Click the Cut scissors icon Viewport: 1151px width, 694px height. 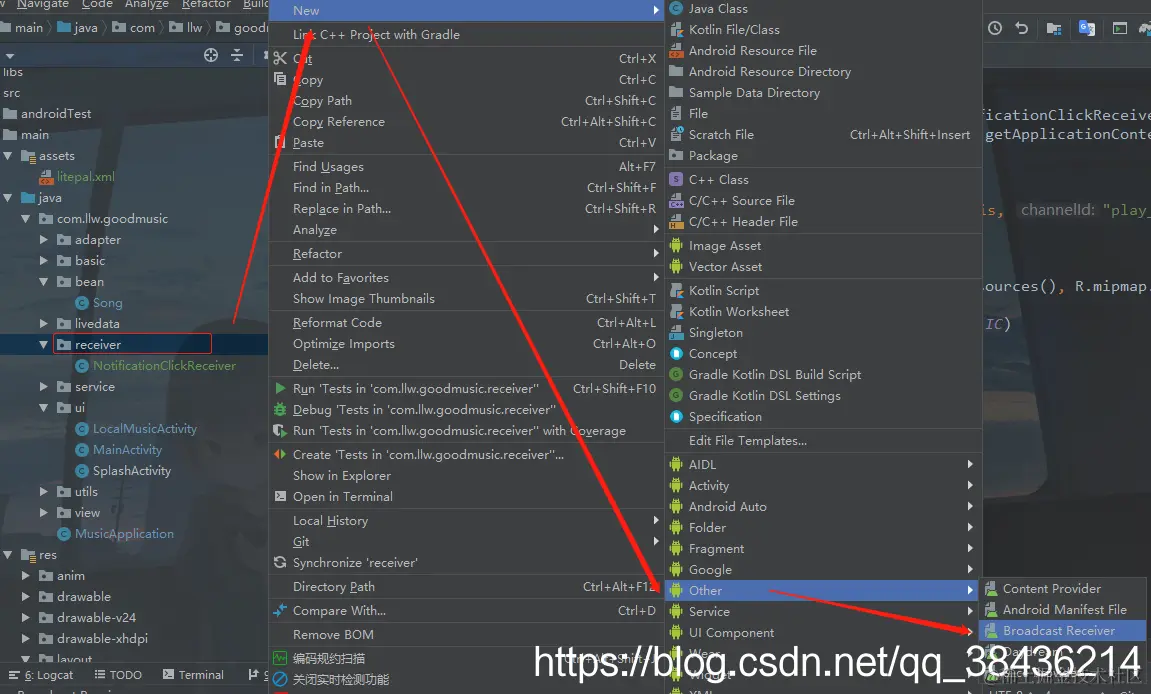click(280, 58)
